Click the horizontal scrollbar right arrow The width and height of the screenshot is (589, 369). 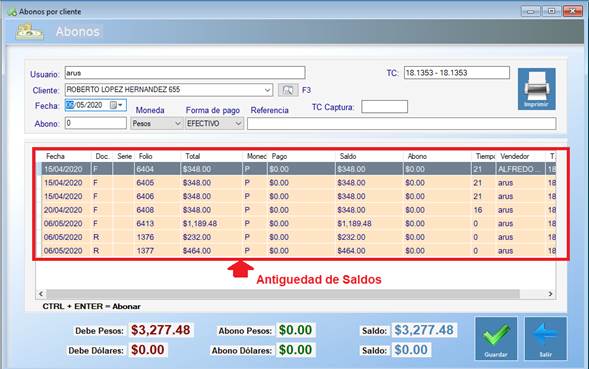[550, 294]
